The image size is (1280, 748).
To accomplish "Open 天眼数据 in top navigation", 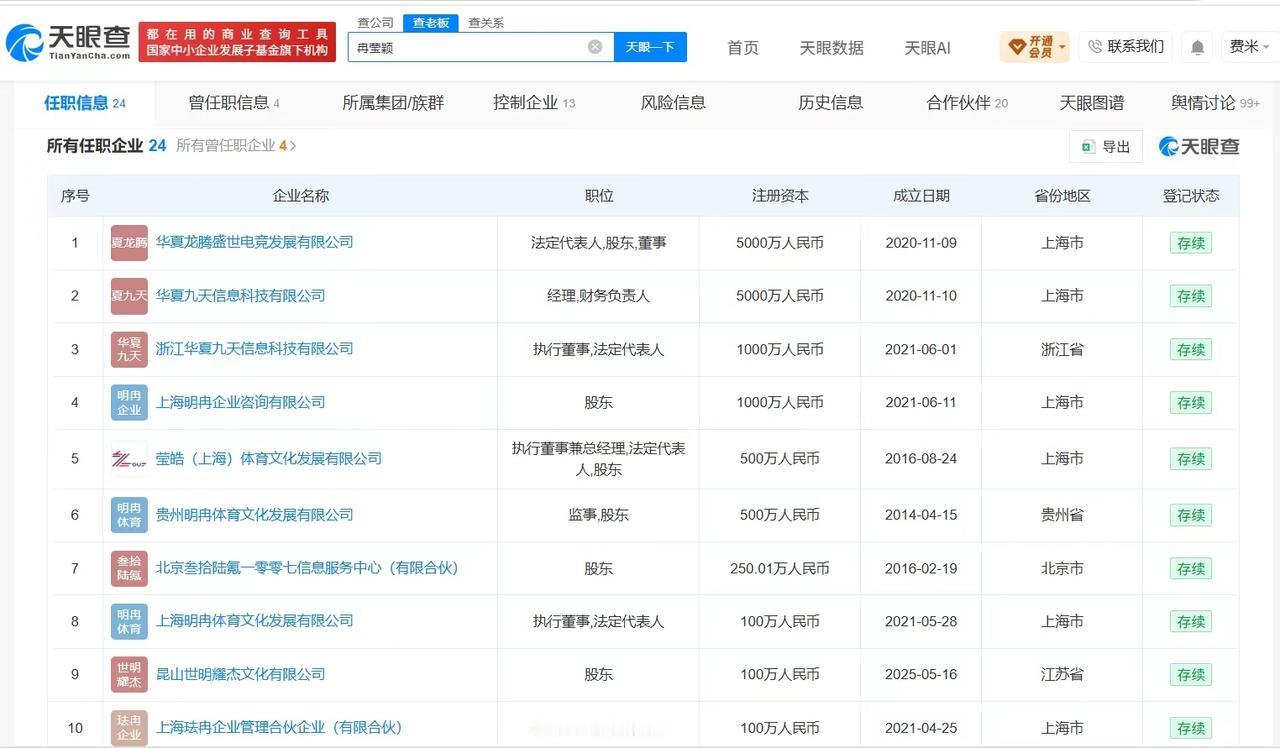I will 831,48.
